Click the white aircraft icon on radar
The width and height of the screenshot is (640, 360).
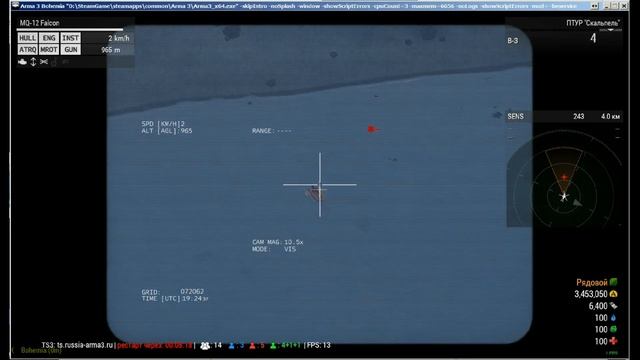coord(564,197)
